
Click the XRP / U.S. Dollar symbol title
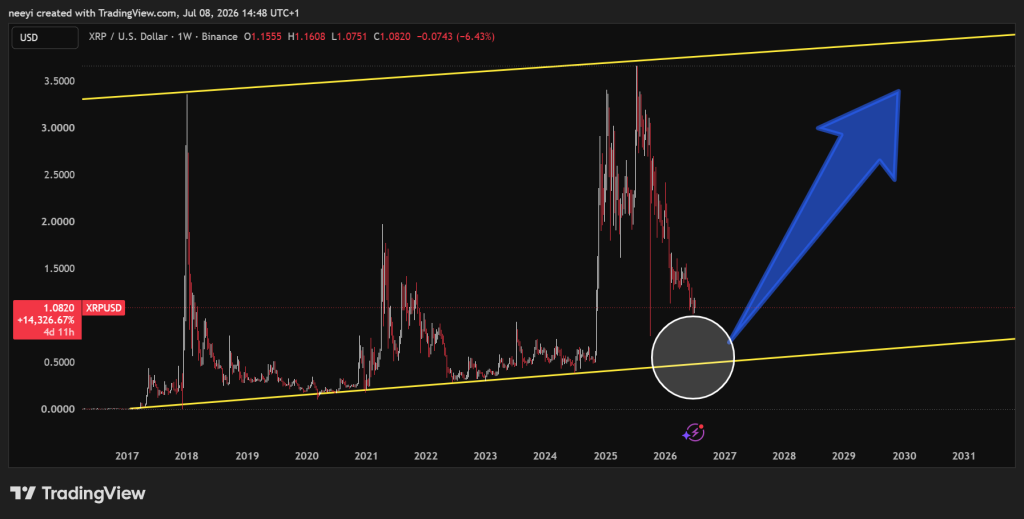[x=128, y=37]
